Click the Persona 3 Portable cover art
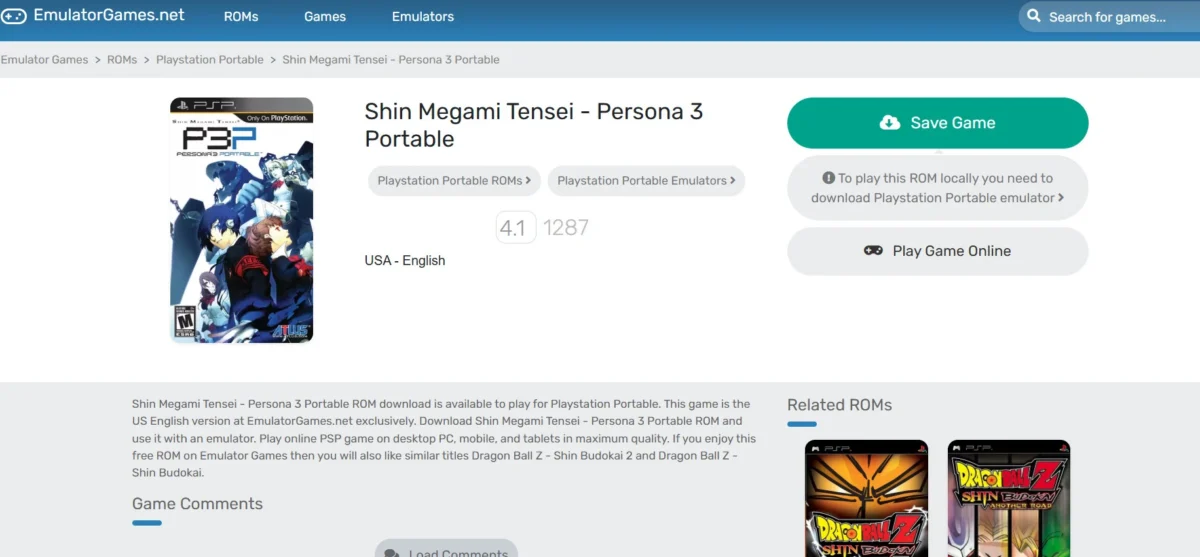The image size is (1200, 557). [x=242, y=220]
